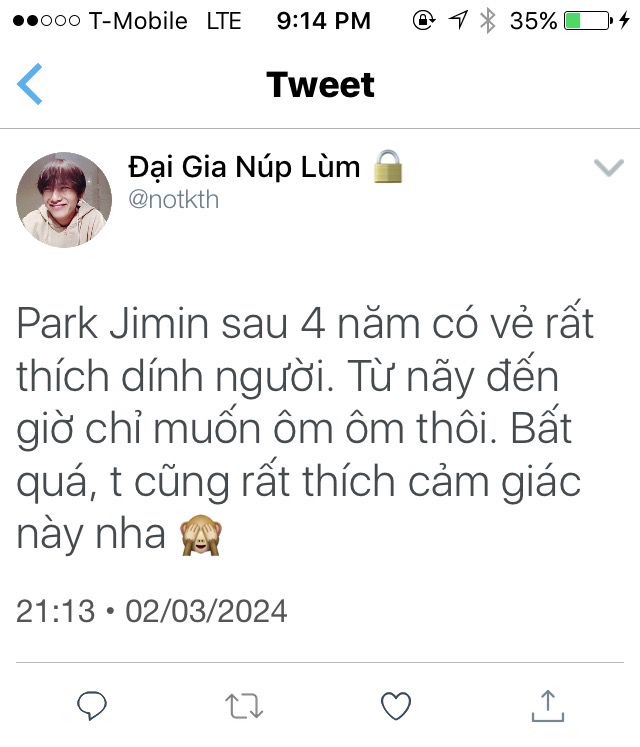Tap the 21:13 · 02/03/2024 timestamp

tap(152, 611)
